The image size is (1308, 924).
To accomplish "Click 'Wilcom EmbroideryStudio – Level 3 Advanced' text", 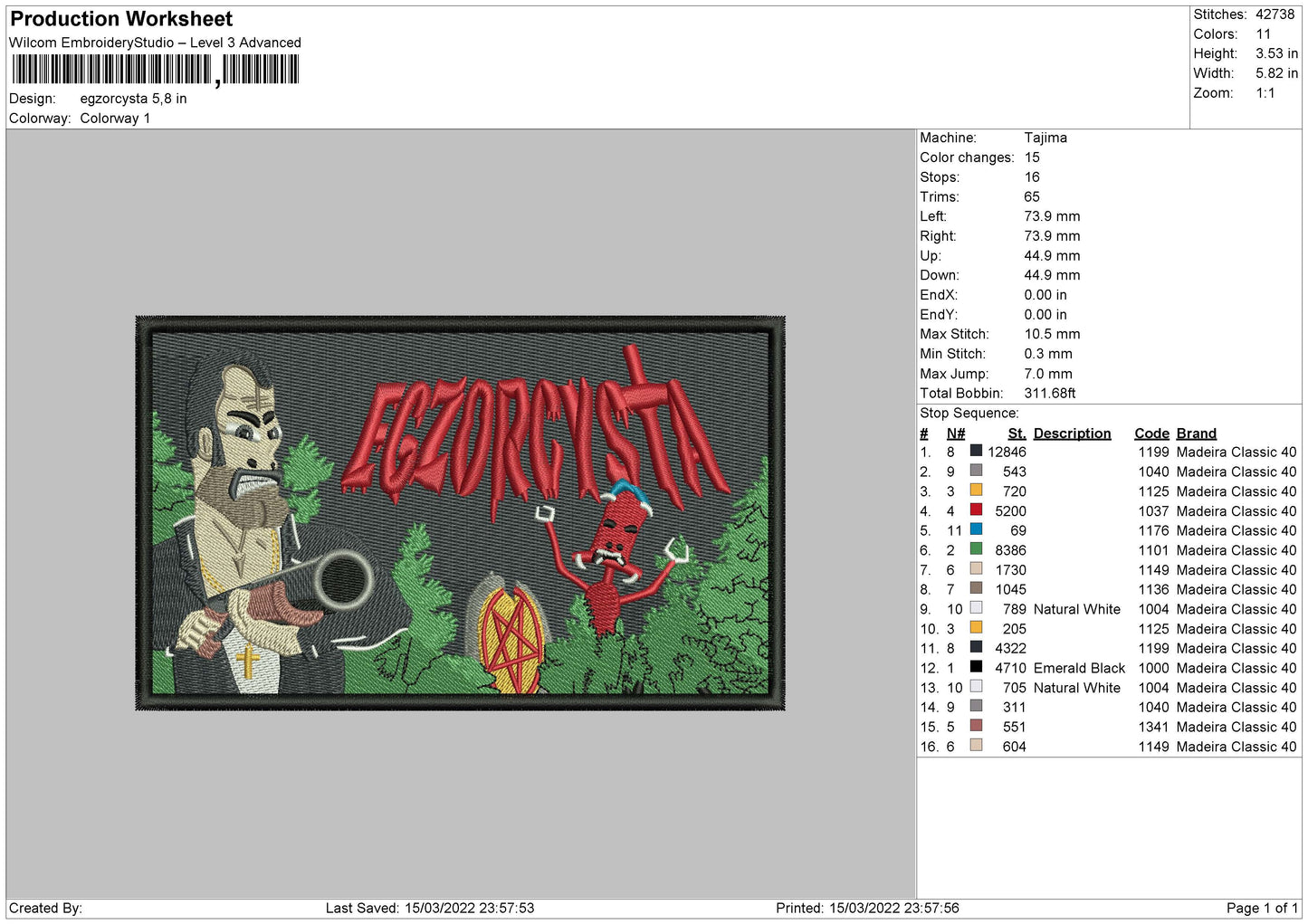I will (x=155, y=43).
